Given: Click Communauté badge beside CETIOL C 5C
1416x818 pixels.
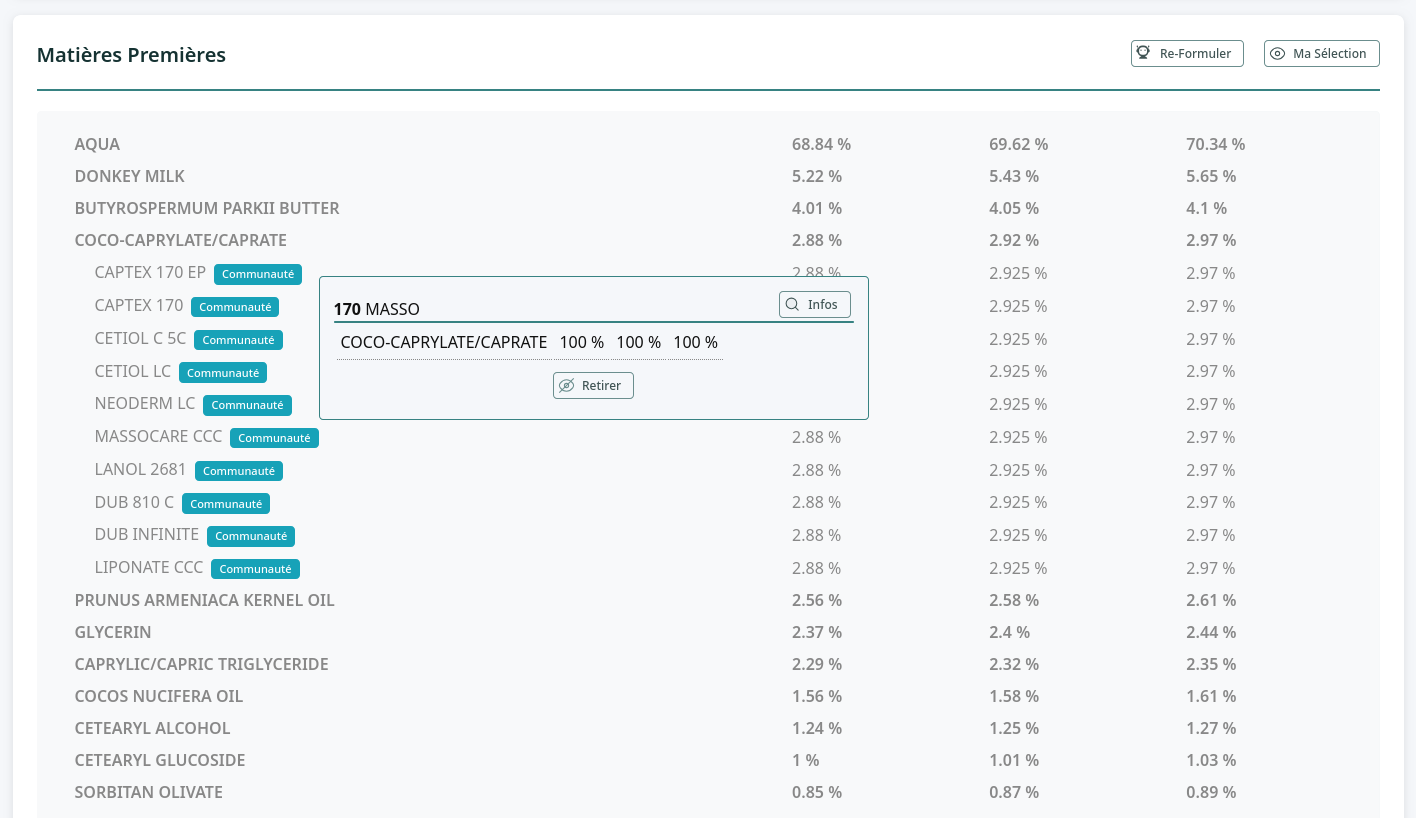Looking at the screenshot, I should pos(238,340).
